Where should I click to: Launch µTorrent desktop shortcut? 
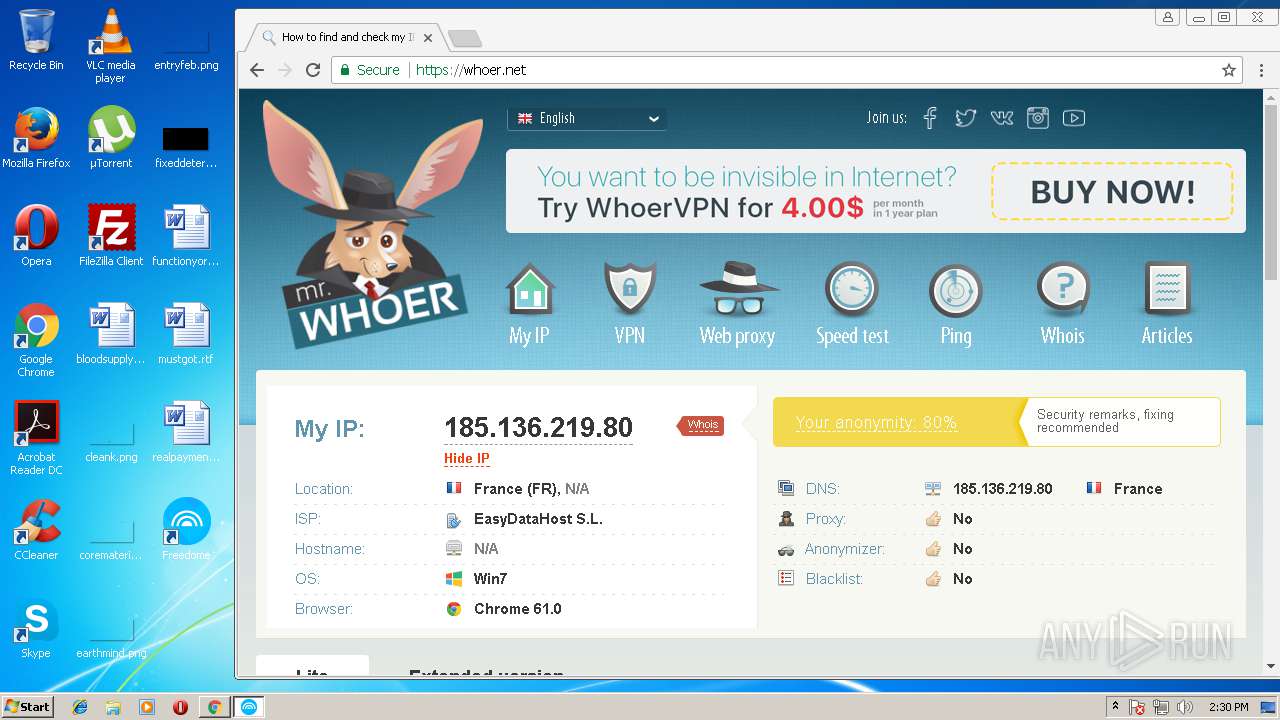[110, 138]
